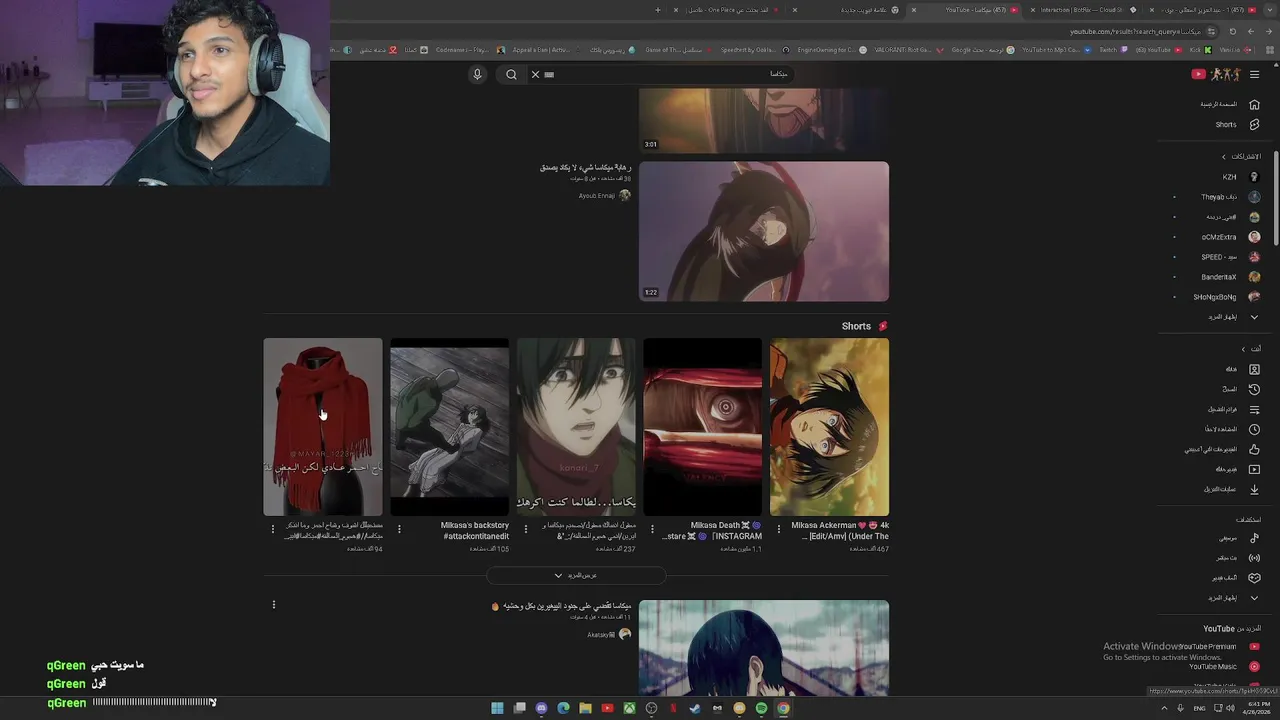The image size is (1280, 720).
Task: Expand the show more subscriptions chevron
Action: (1254, 317)
